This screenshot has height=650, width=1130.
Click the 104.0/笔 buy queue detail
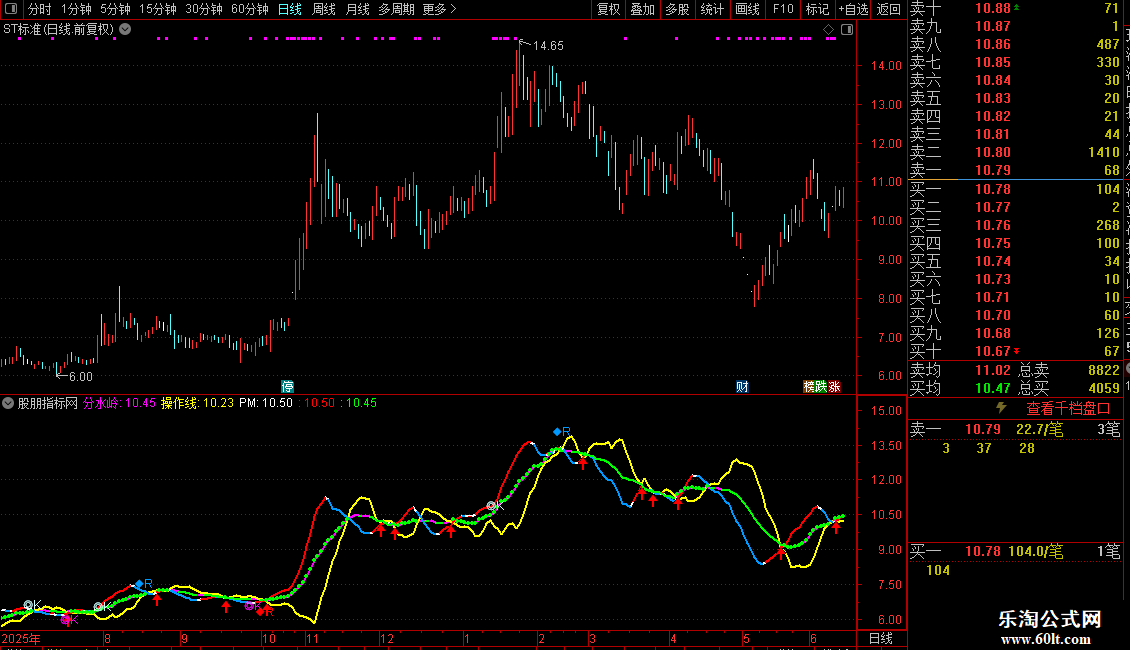(x=1036, y=551)
